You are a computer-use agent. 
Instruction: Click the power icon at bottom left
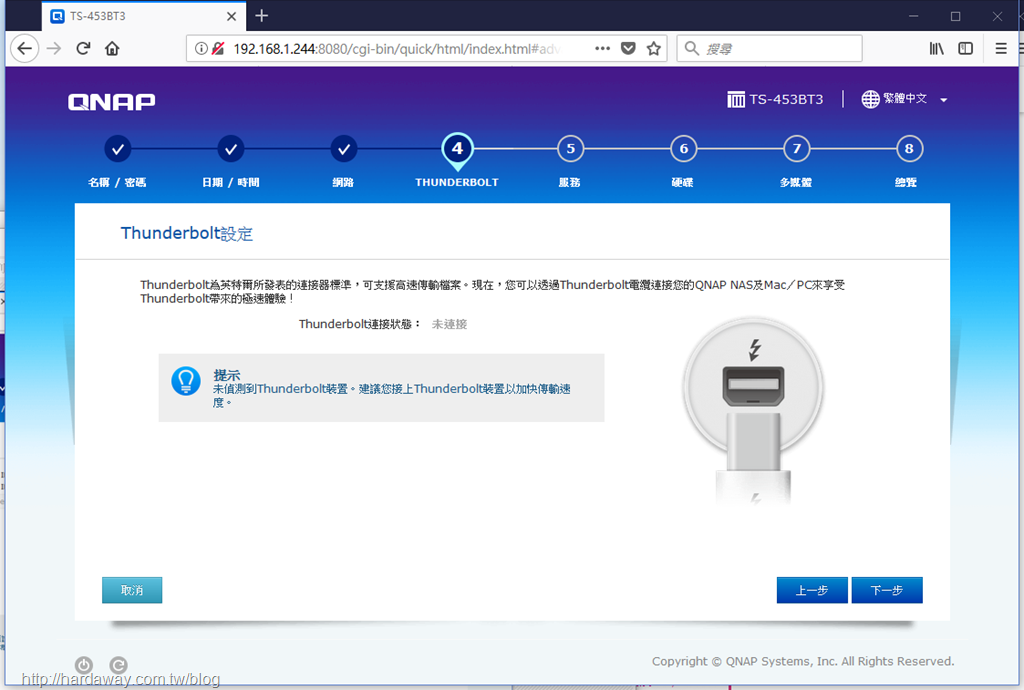tap(84, 665)
